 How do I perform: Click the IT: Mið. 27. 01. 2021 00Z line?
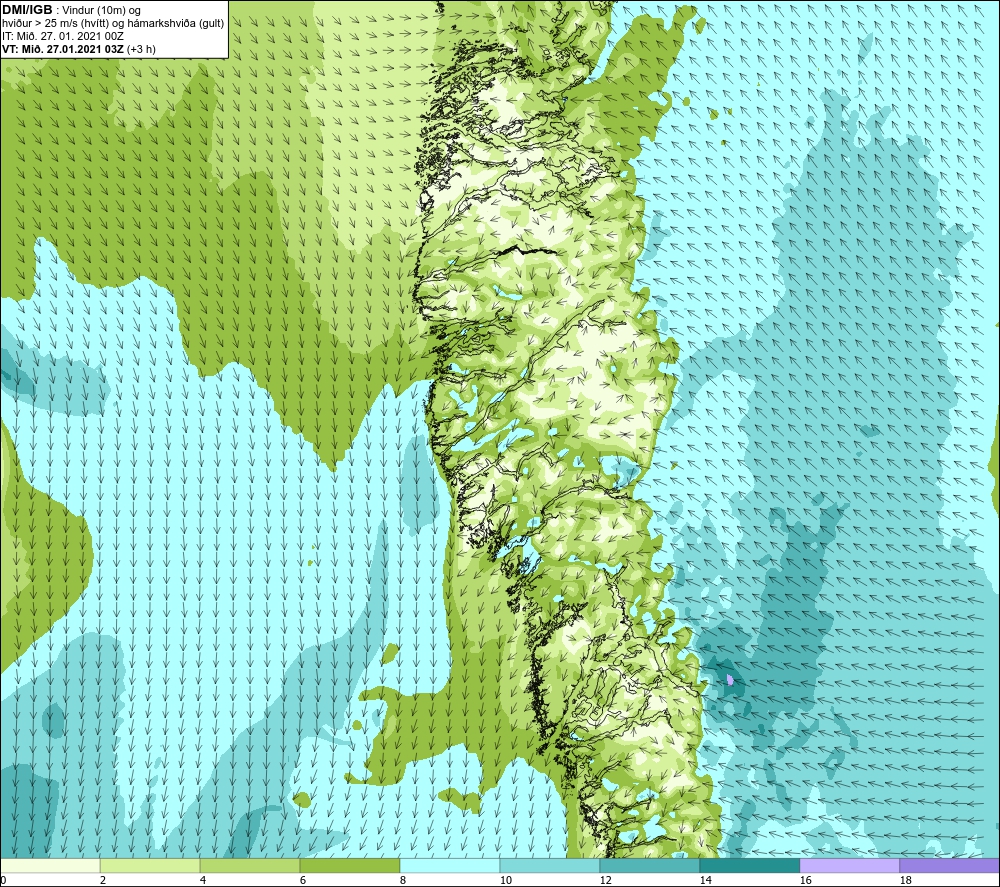(62, 36)
